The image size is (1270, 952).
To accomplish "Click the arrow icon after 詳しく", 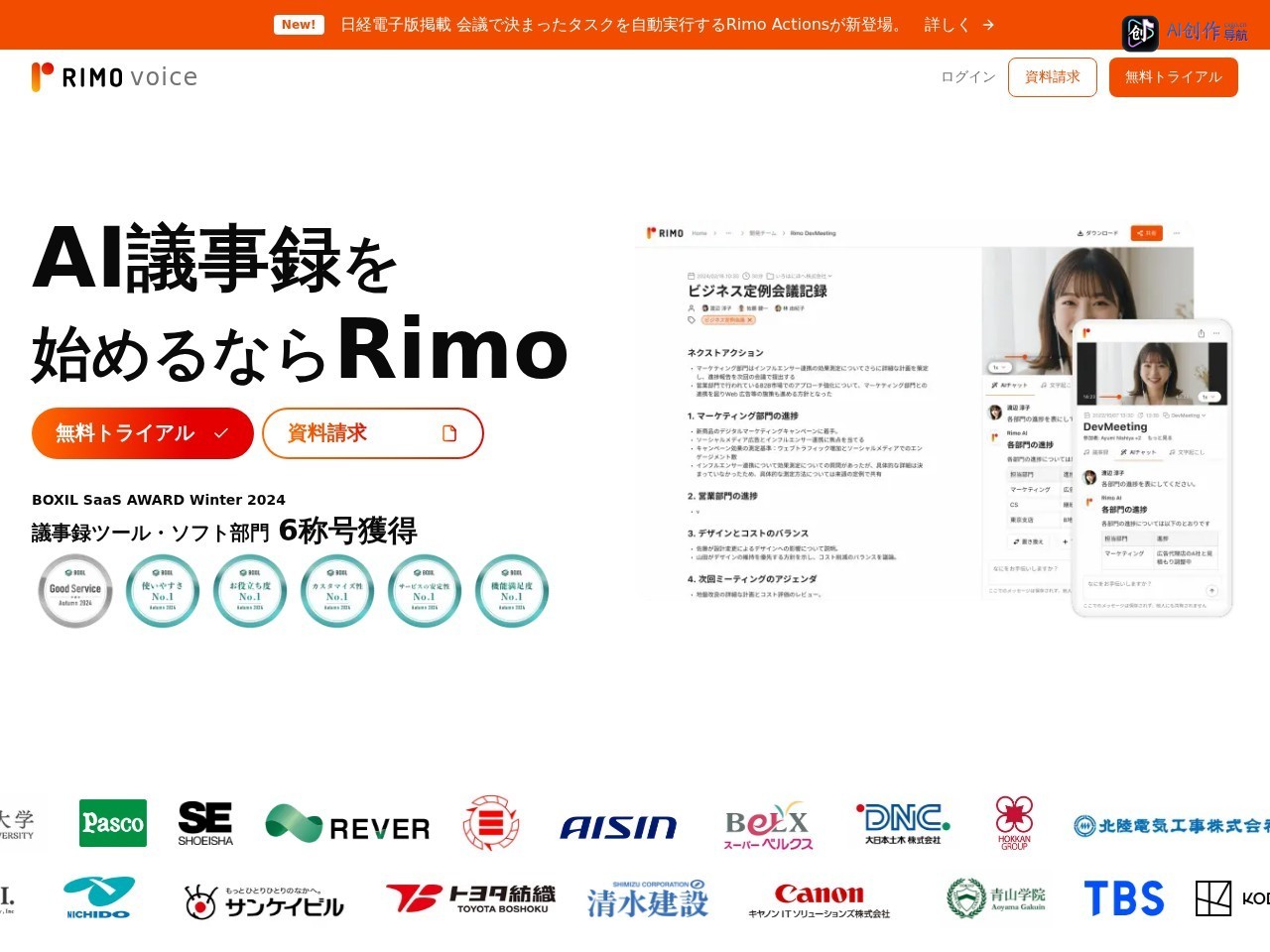I will (988, 25).
